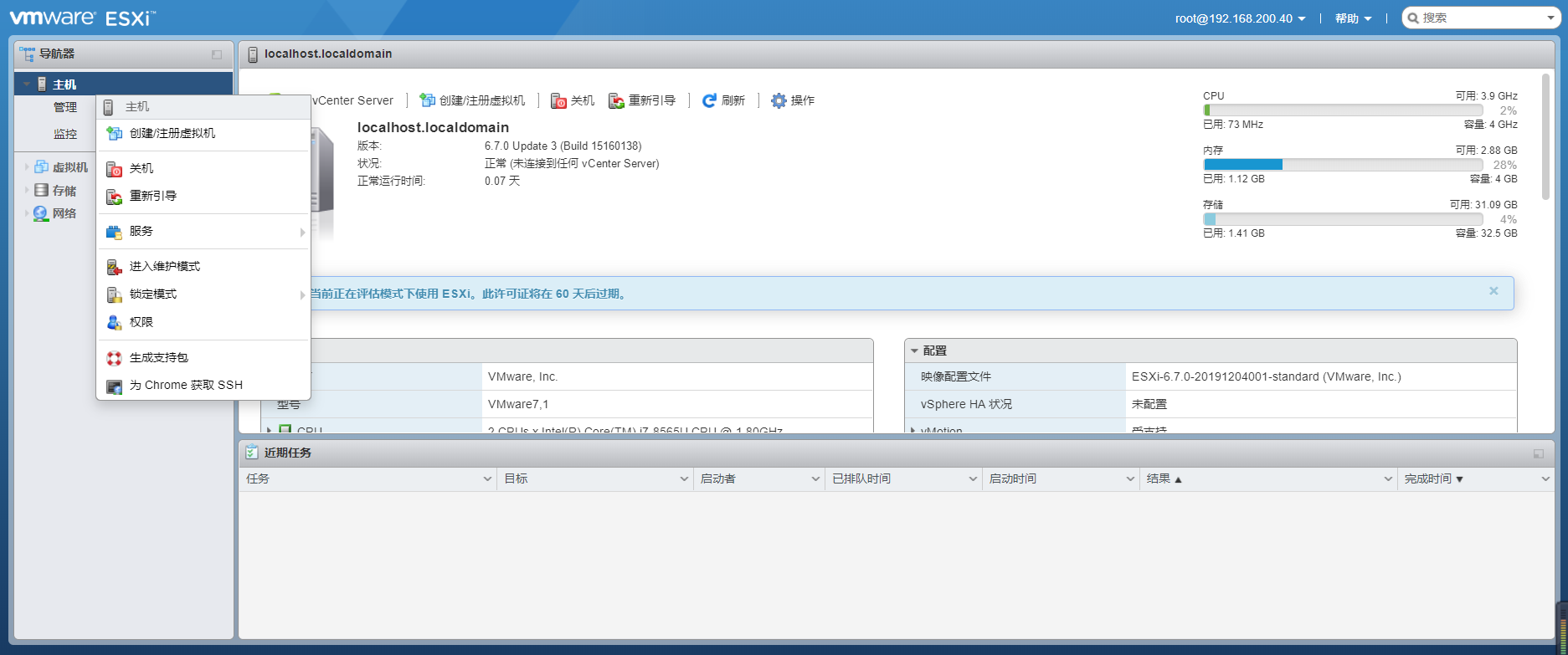Collapse the recent tasks panel with corner icon

pyautogui.click(x=1539, y=453)
